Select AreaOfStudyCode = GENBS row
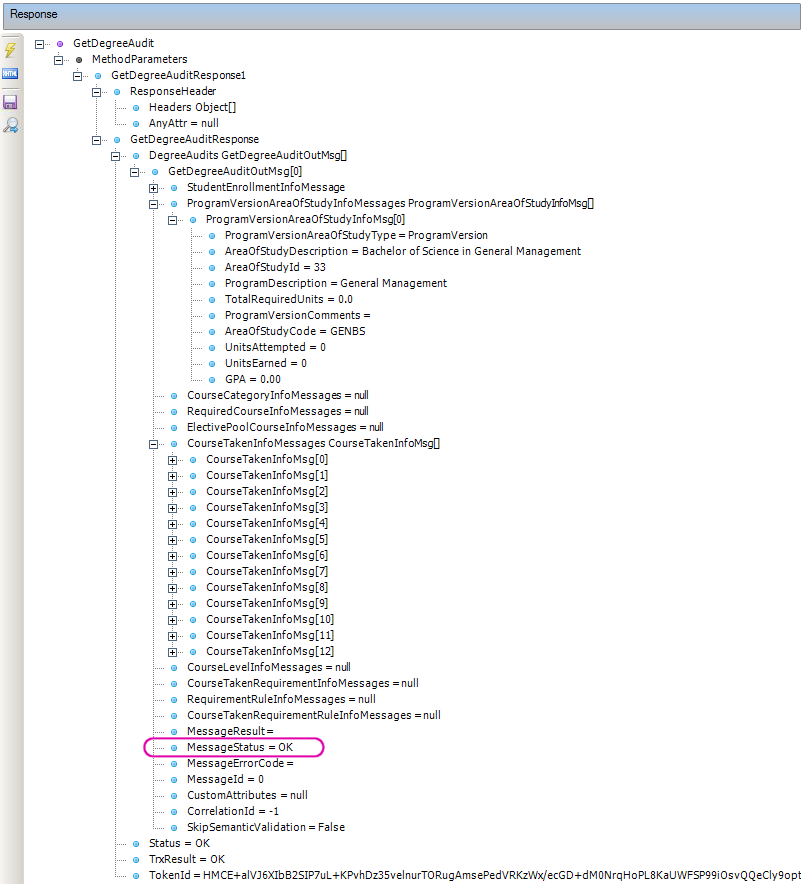This screenshot has height=884, width=804. pos(295,331)
